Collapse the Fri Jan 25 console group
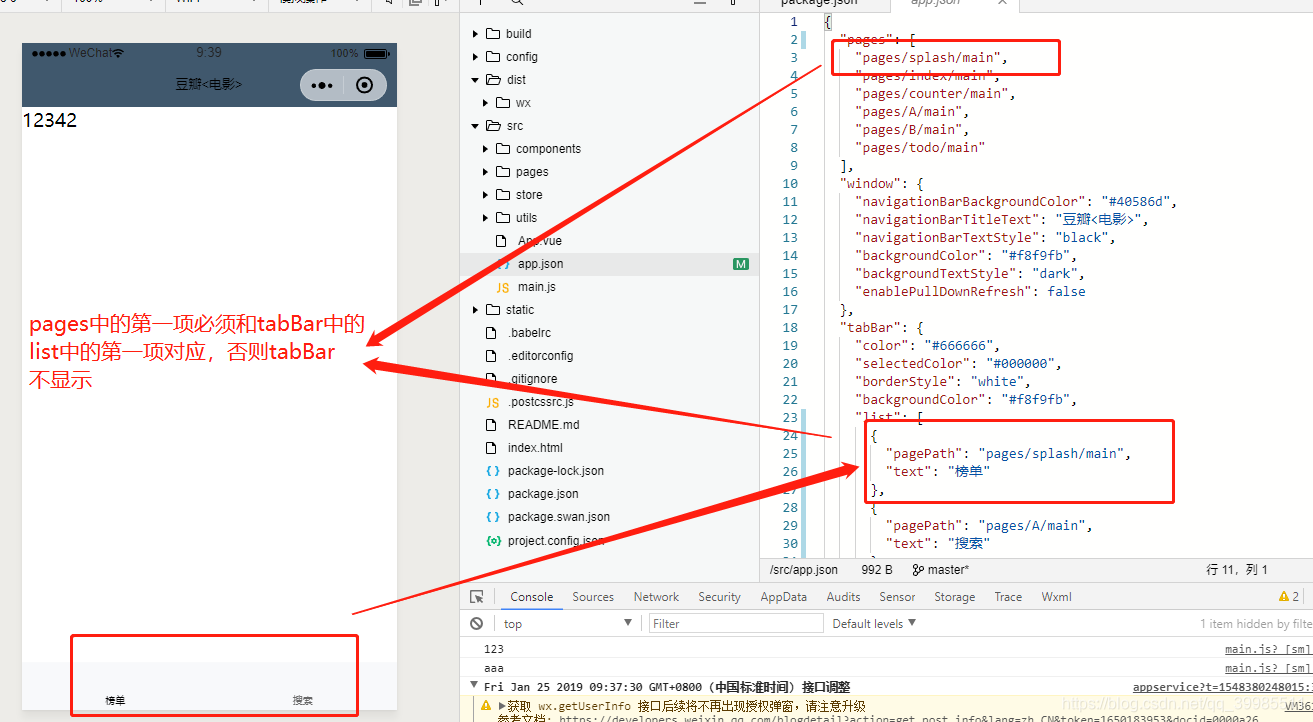 pos(474,686)
